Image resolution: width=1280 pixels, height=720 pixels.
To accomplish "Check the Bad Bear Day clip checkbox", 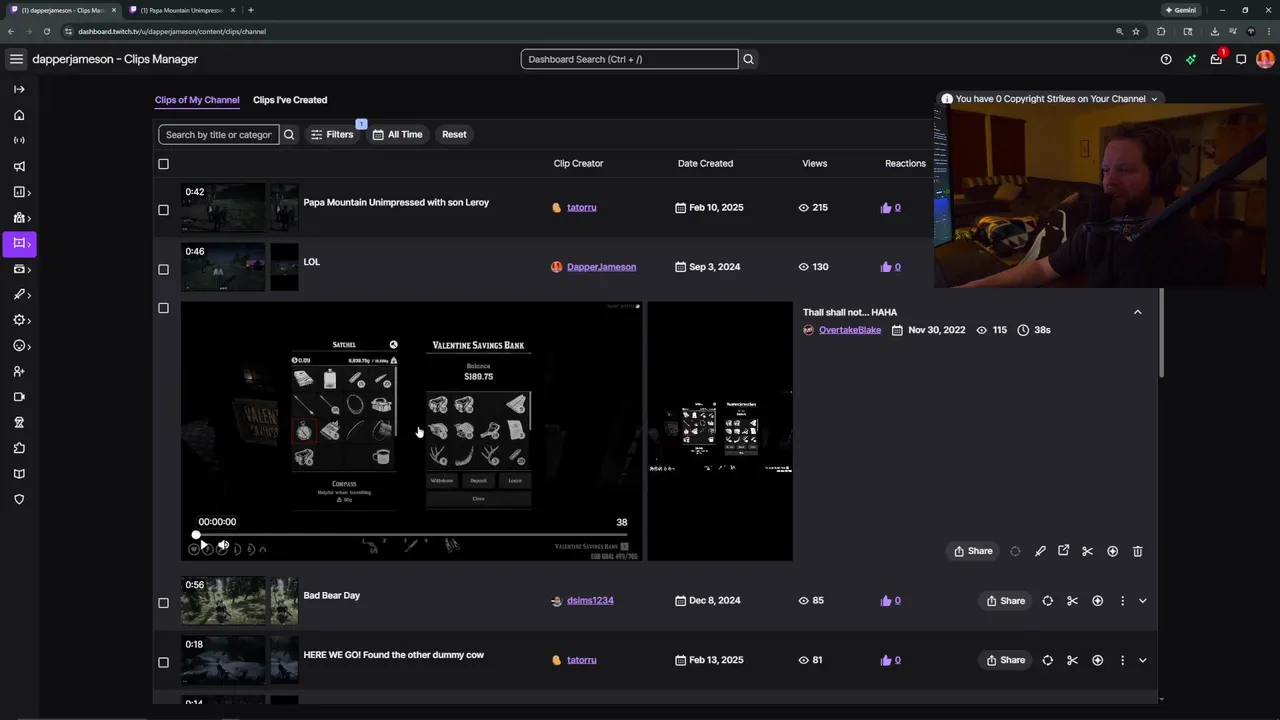I will (164, 603).
